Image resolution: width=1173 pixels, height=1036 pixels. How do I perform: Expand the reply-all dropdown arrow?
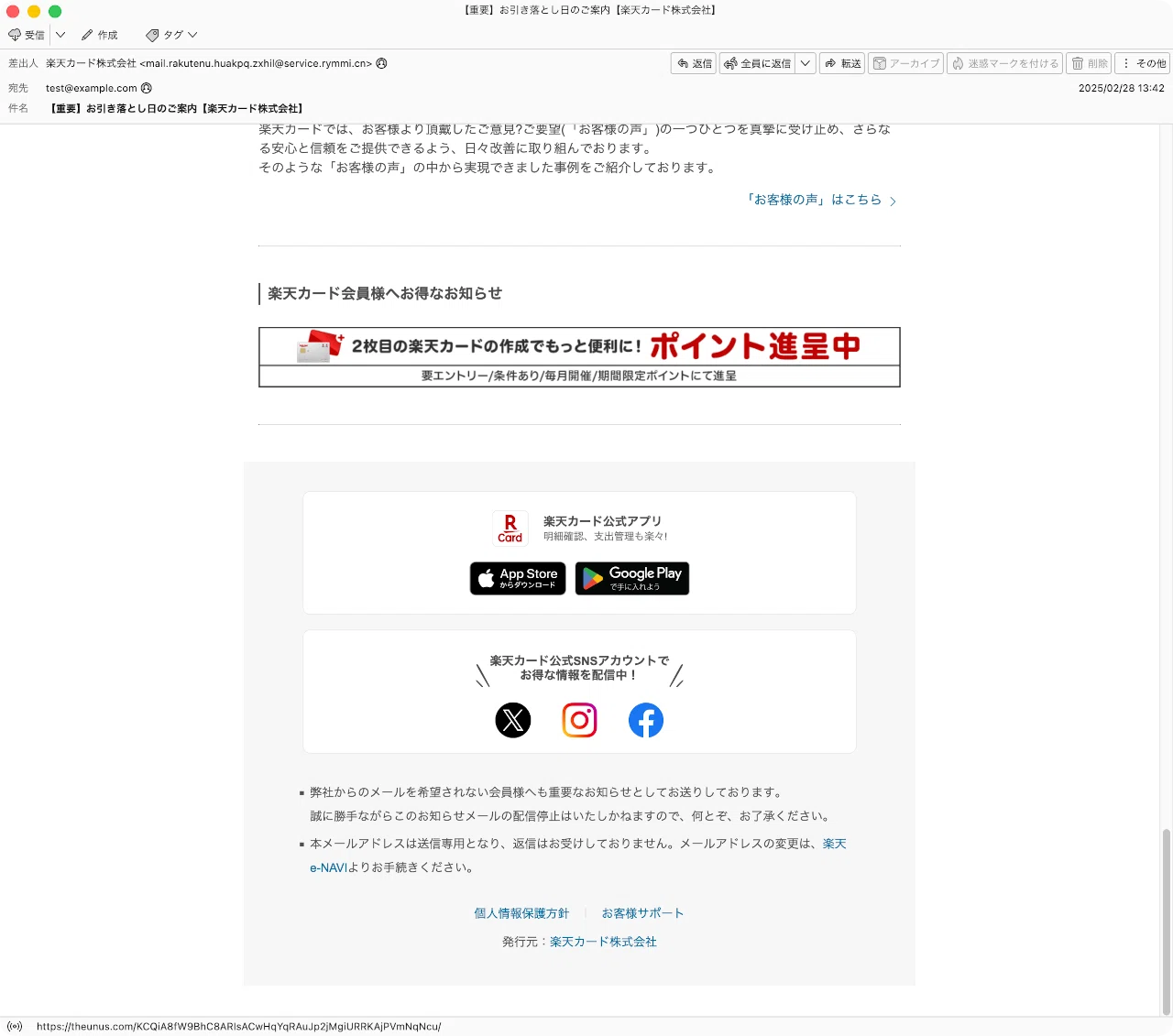point(806,63)
